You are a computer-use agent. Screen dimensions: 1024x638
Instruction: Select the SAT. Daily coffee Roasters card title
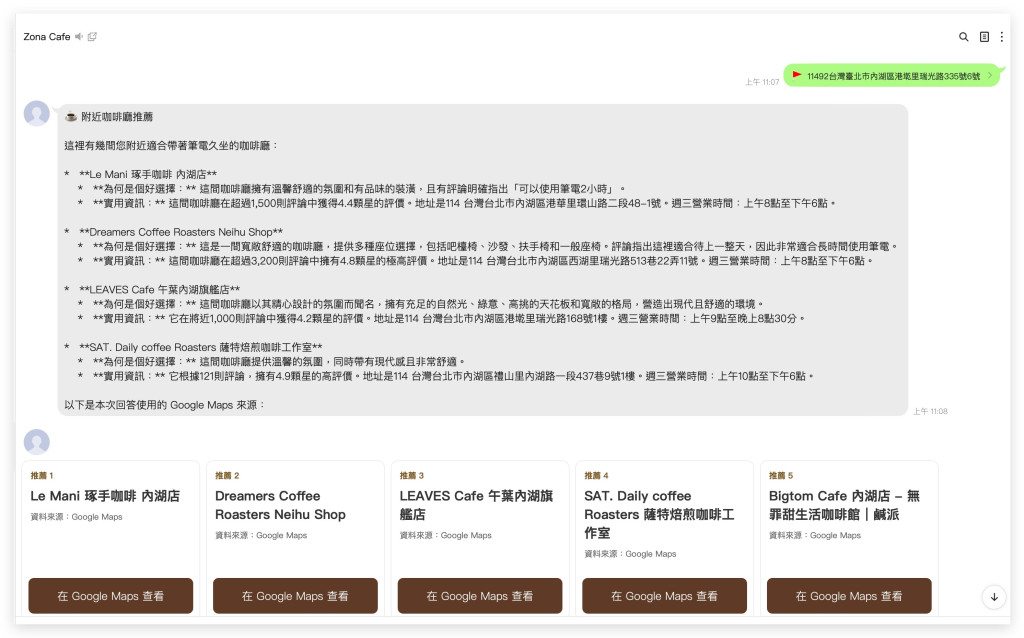coord(659,515)
